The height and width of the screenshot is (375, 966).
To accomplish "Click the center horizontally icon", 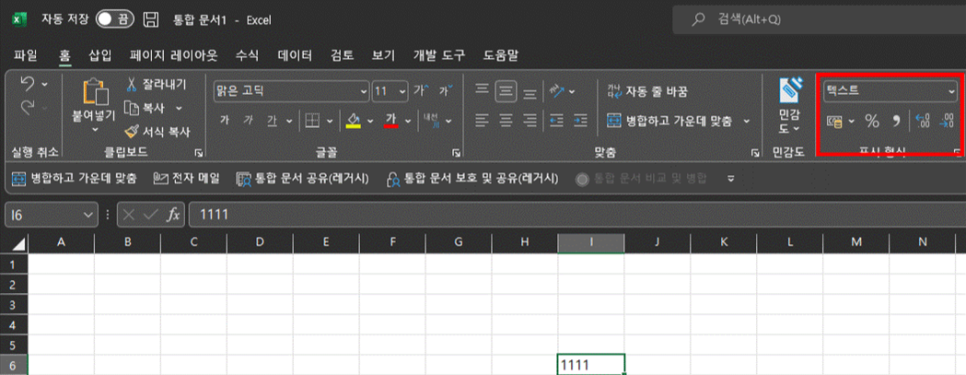I will pyautogui.click(x=506, y=121).
